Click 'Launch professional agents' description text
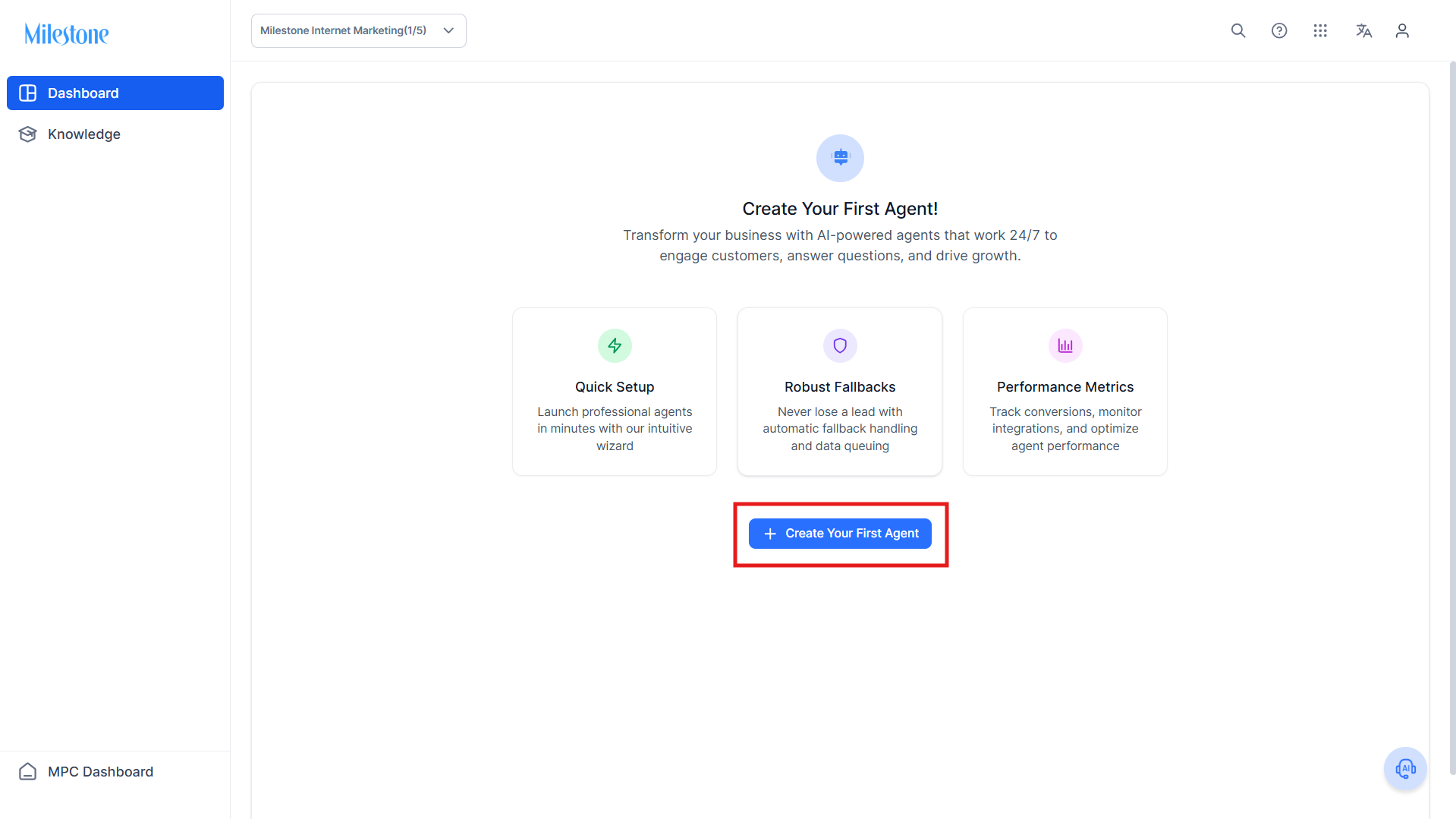Image resolution: width=1456 pixels, height=819 pixels. [x=615, y=429]
